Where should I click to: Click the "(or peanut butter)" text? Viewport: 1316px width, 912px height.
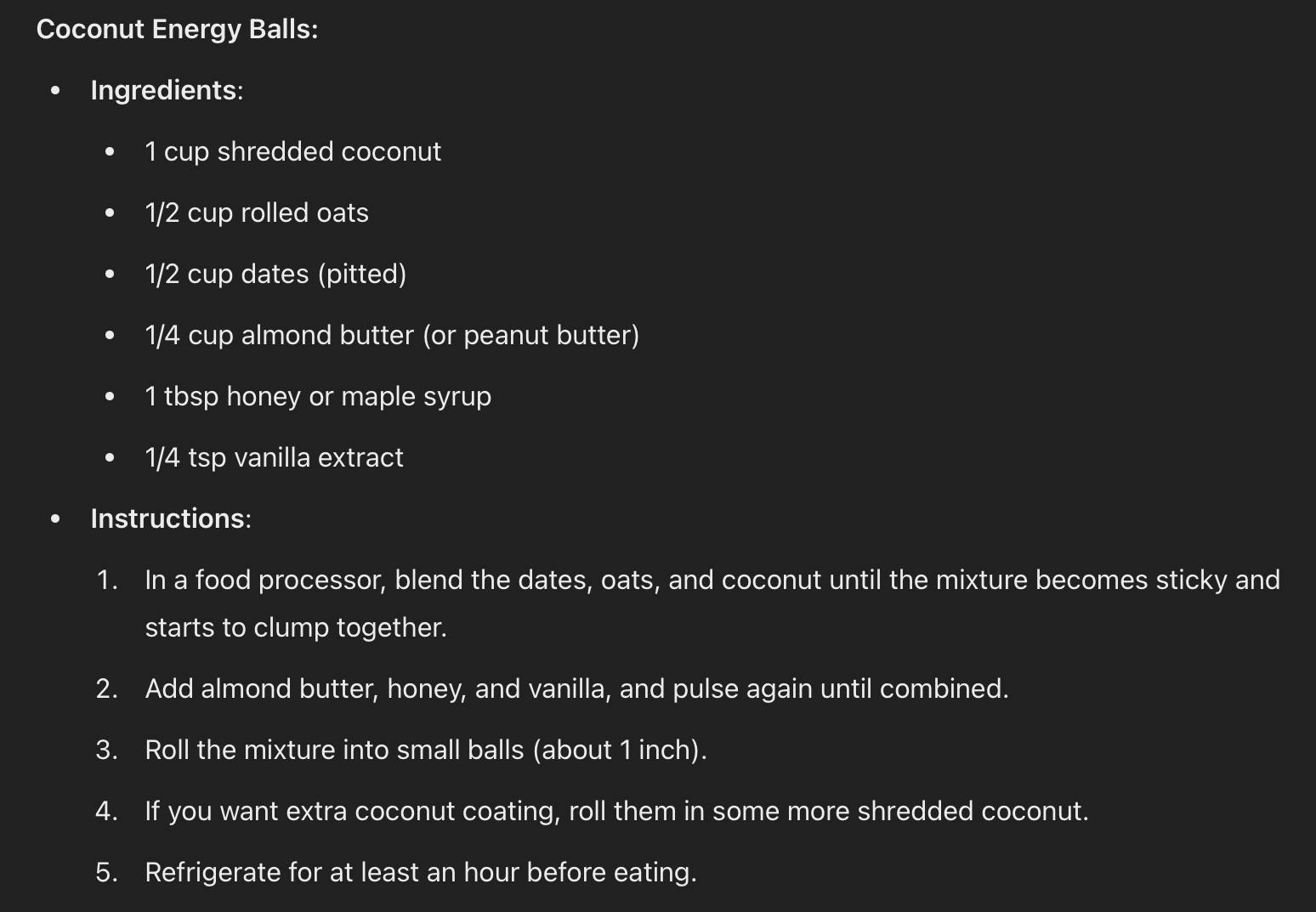(530, 335)
